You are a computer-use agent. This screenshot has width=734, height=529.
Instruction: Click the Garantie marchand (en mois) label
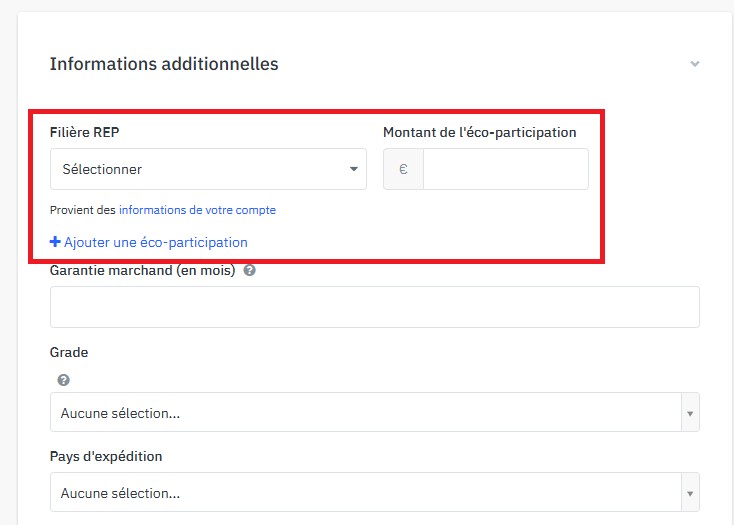[x=142, y=270]
